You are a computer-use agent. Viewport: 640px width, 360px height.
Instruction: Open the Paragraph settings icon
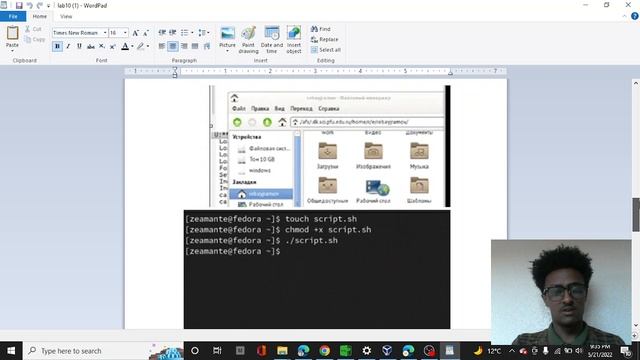207,46
